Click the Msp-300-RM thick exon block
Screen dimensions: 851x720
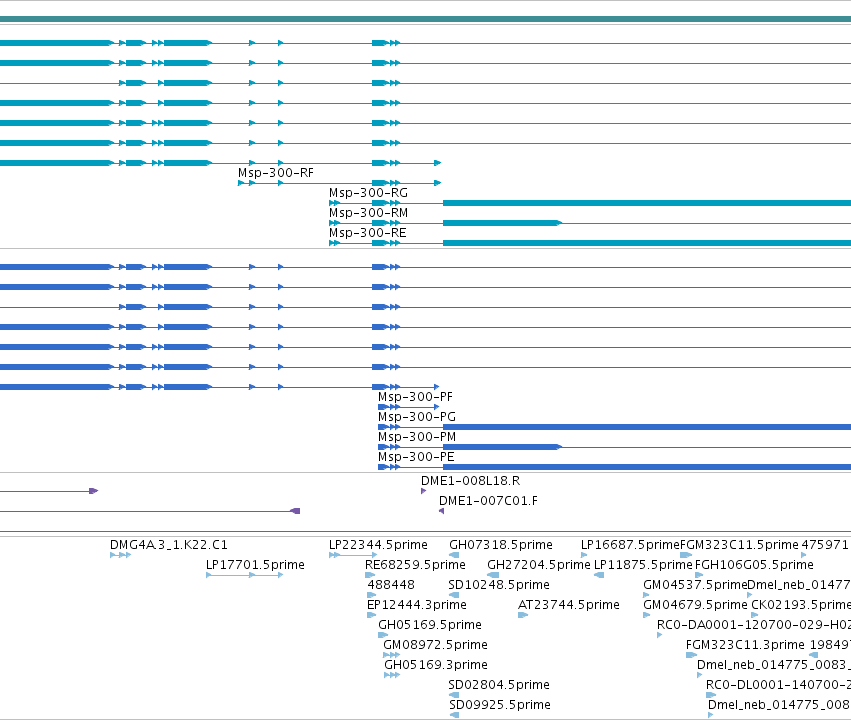tap(503, 223)
